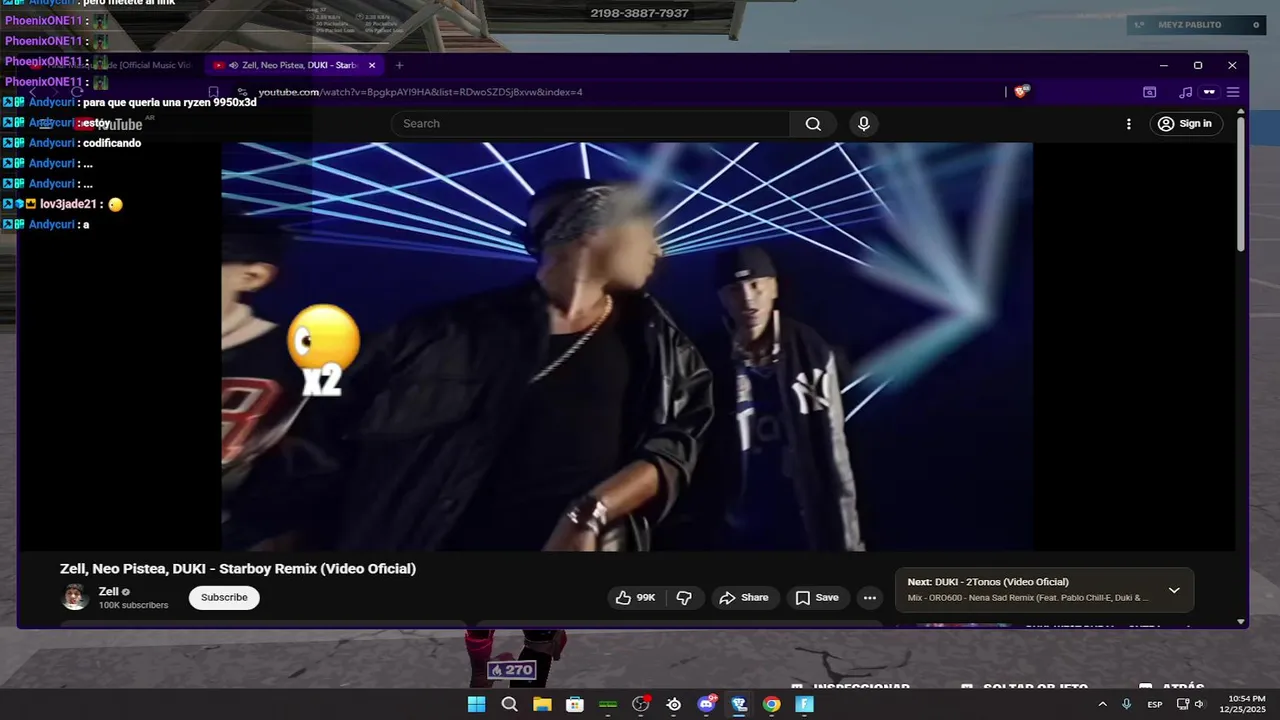Click the Starboy Remix video title text

click(x=238, y=568)
